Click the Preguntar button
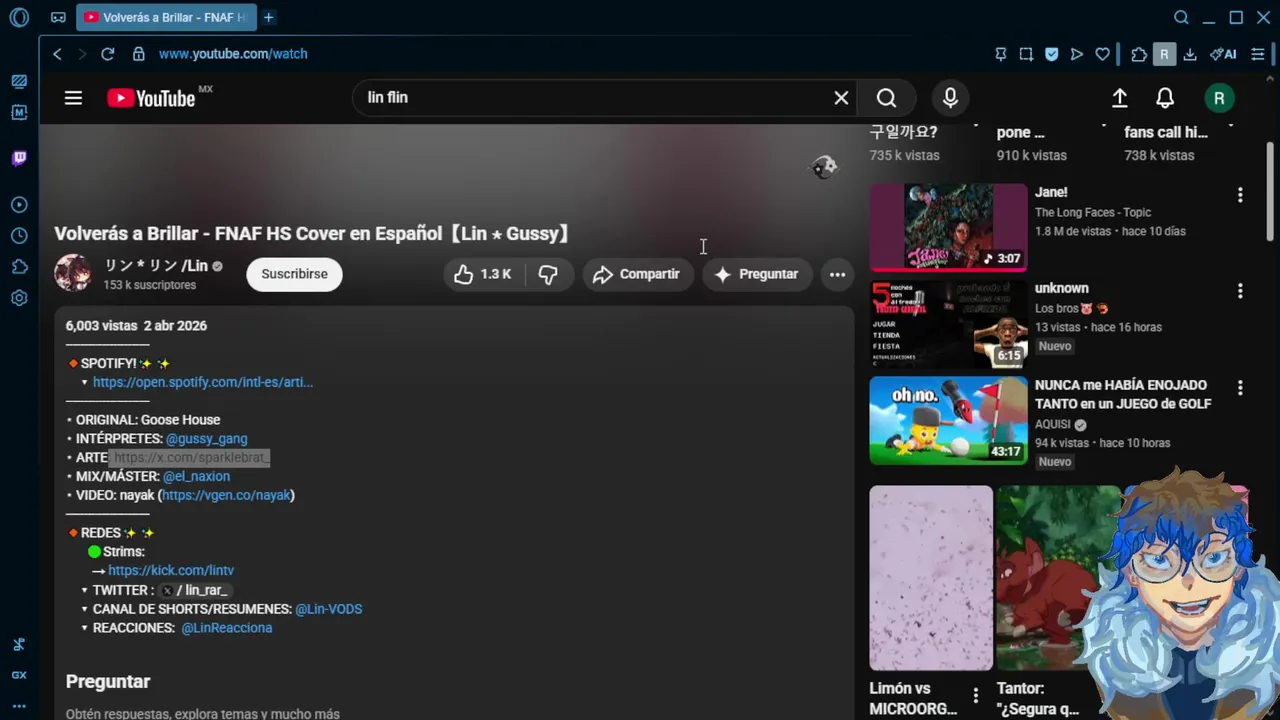The width and height of the screenshot is (1280, 720). [x=756, y=274]
